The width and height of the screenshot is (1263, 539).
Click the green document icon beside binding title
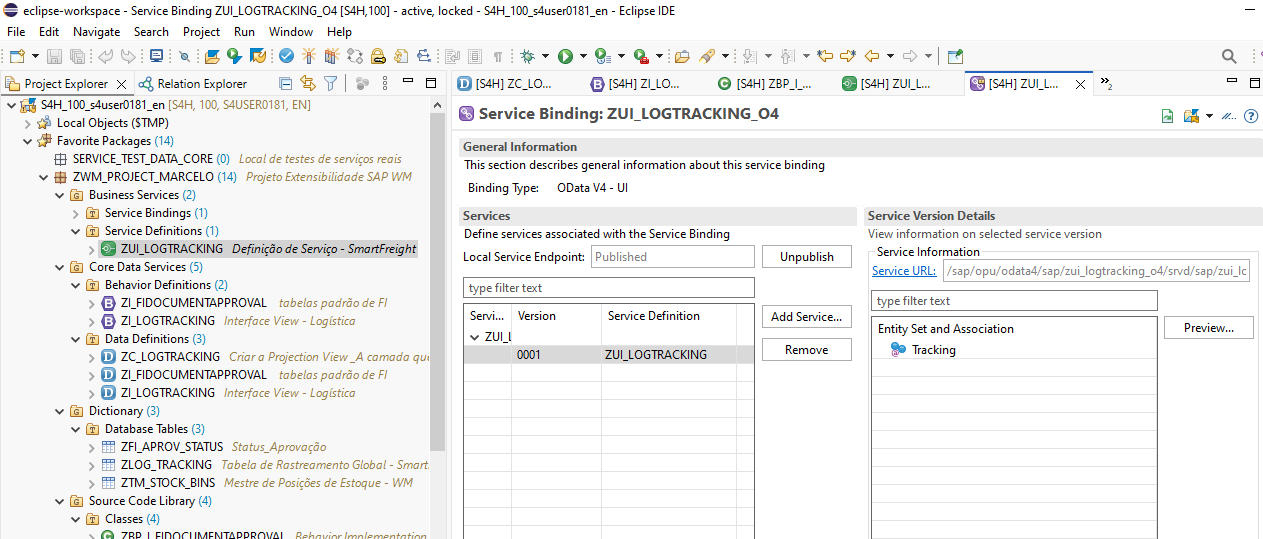pyautogui.click(x=1168, y=116)
